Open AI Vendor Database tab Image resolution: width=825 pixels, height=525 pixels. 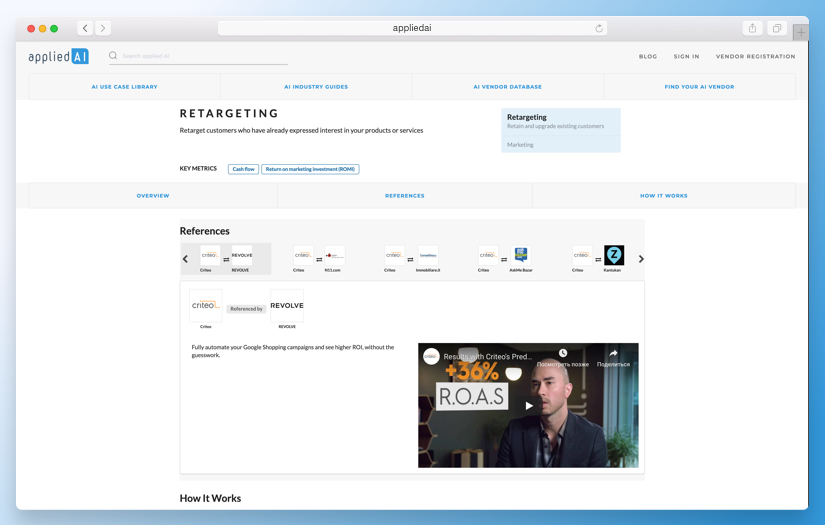(508, 87)
